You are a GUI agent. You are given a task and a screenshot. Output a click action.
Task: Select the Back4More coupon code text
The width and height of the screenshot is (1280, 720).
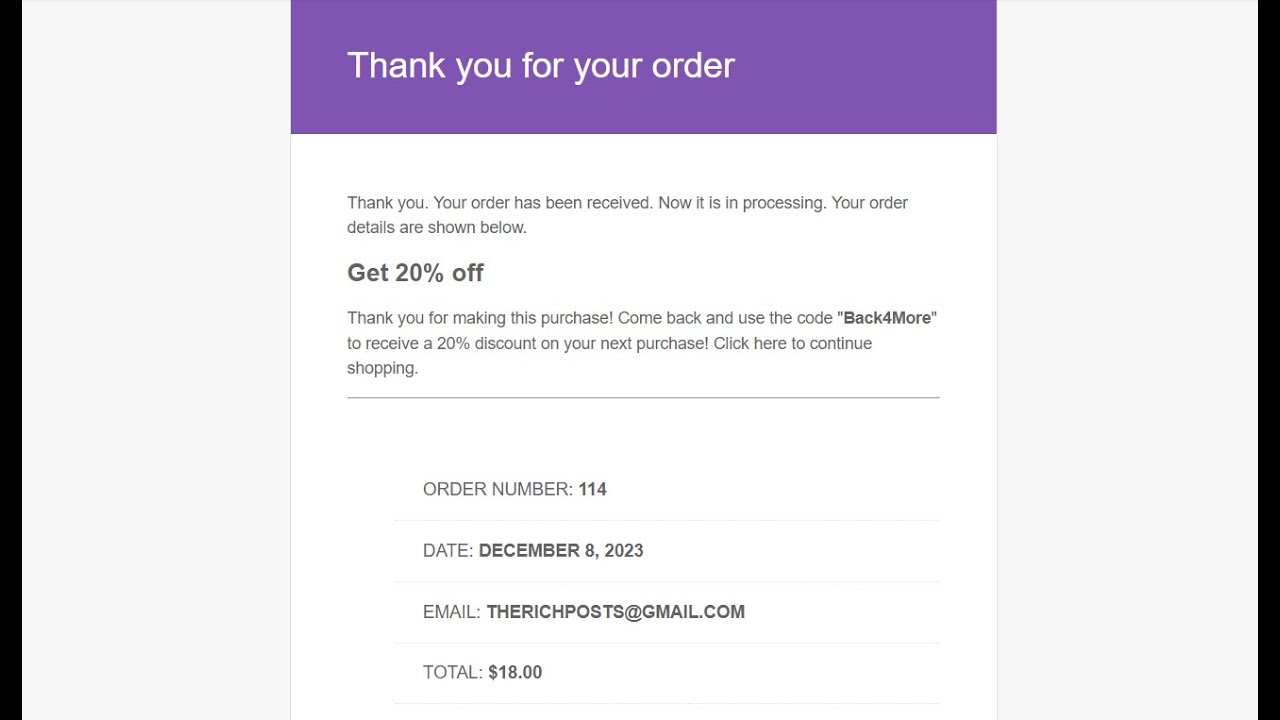pyautogui.click(x=887, y=318)
